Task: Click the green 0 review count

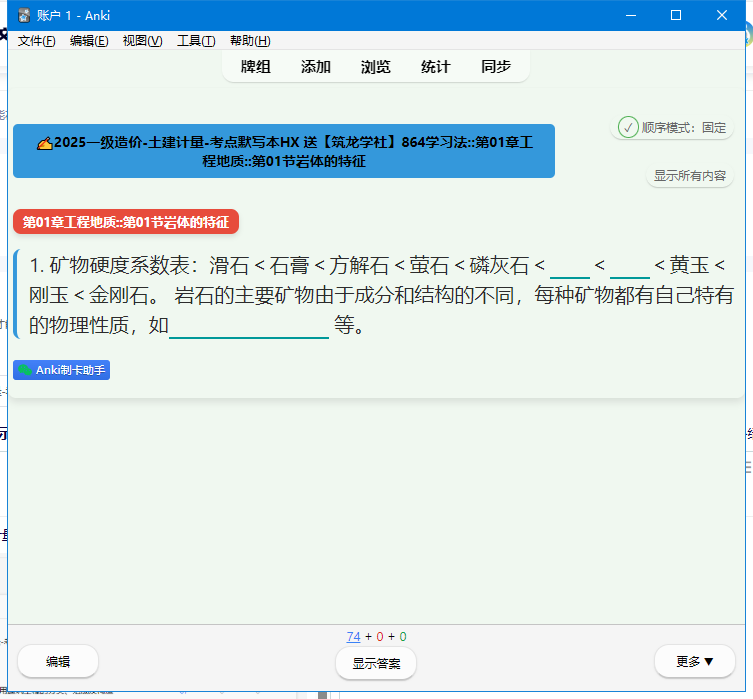Action: click(403, 637)
